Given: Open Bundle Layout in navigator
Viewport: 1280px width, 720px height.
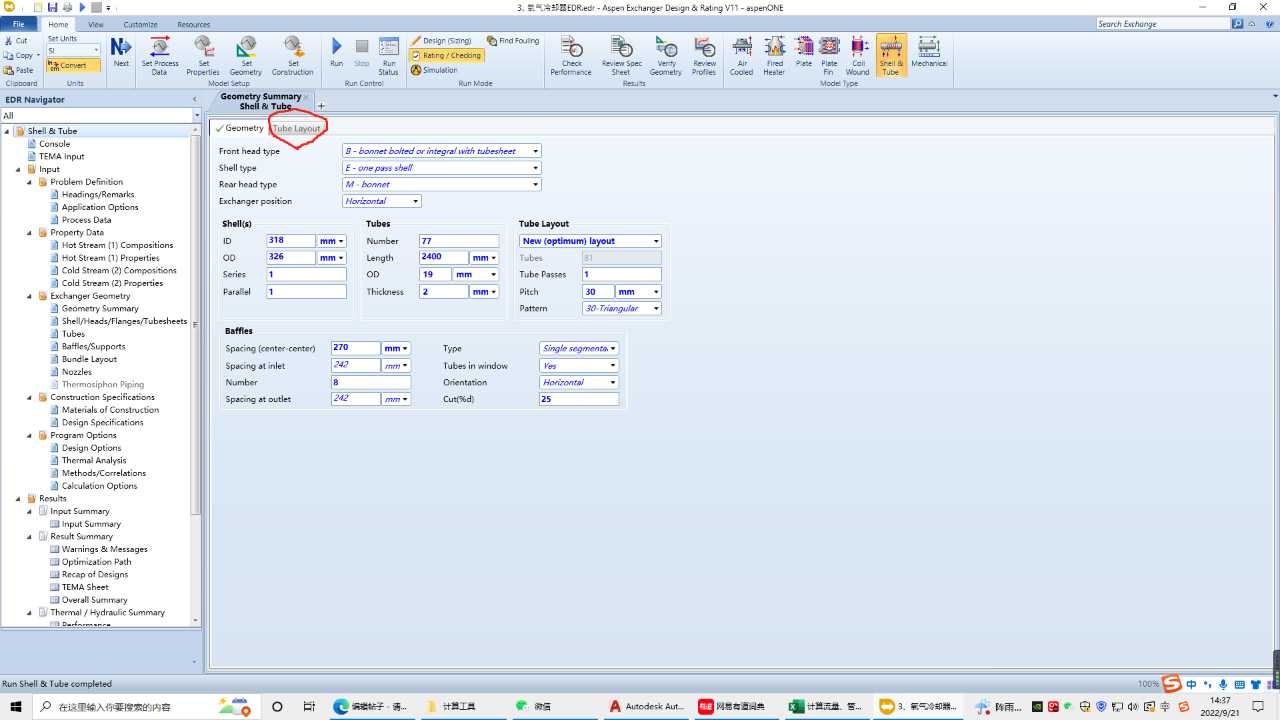Looking at the screenshot, I should [89, 359].
